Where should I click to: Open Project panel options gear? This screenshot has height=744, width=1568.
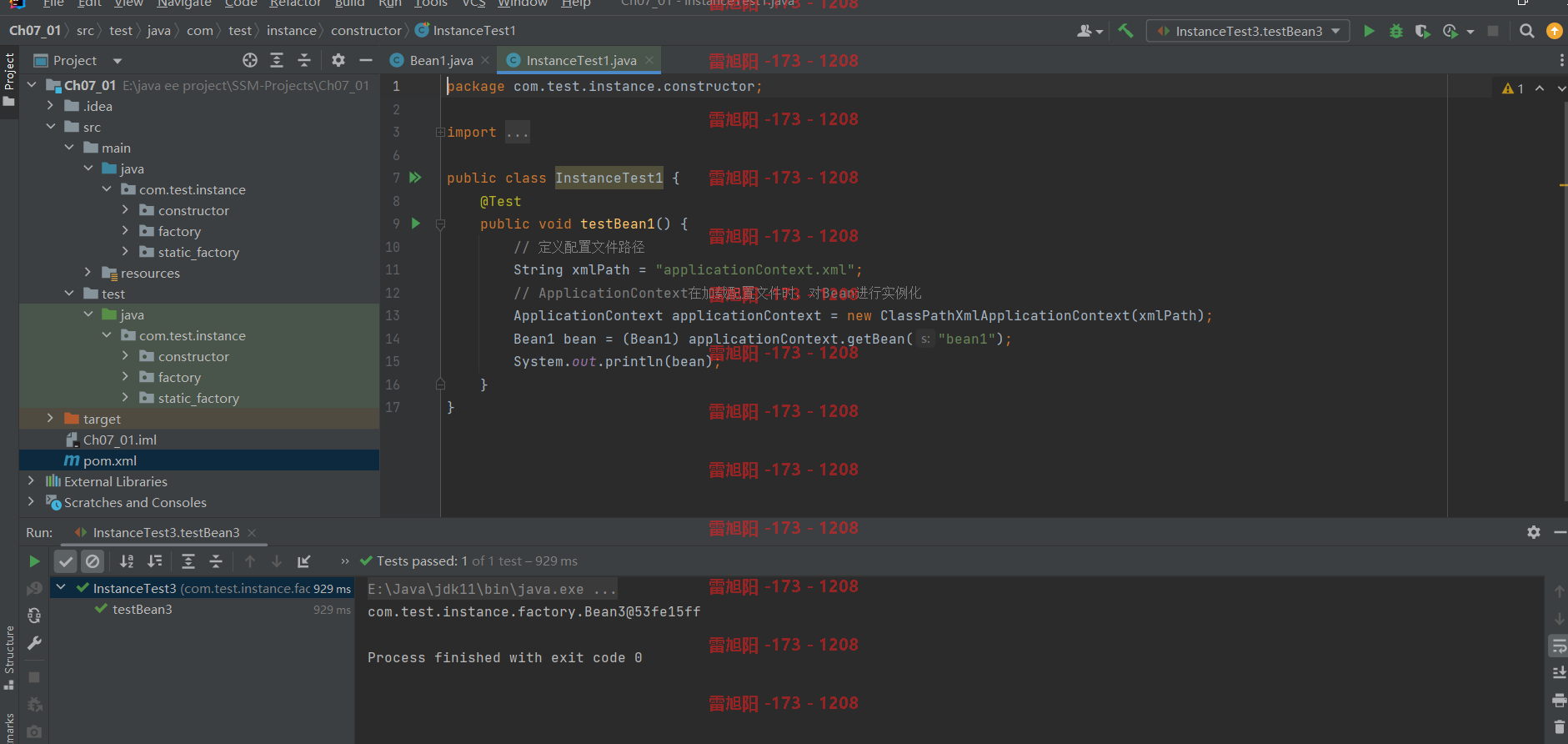[x=338, y=60]
